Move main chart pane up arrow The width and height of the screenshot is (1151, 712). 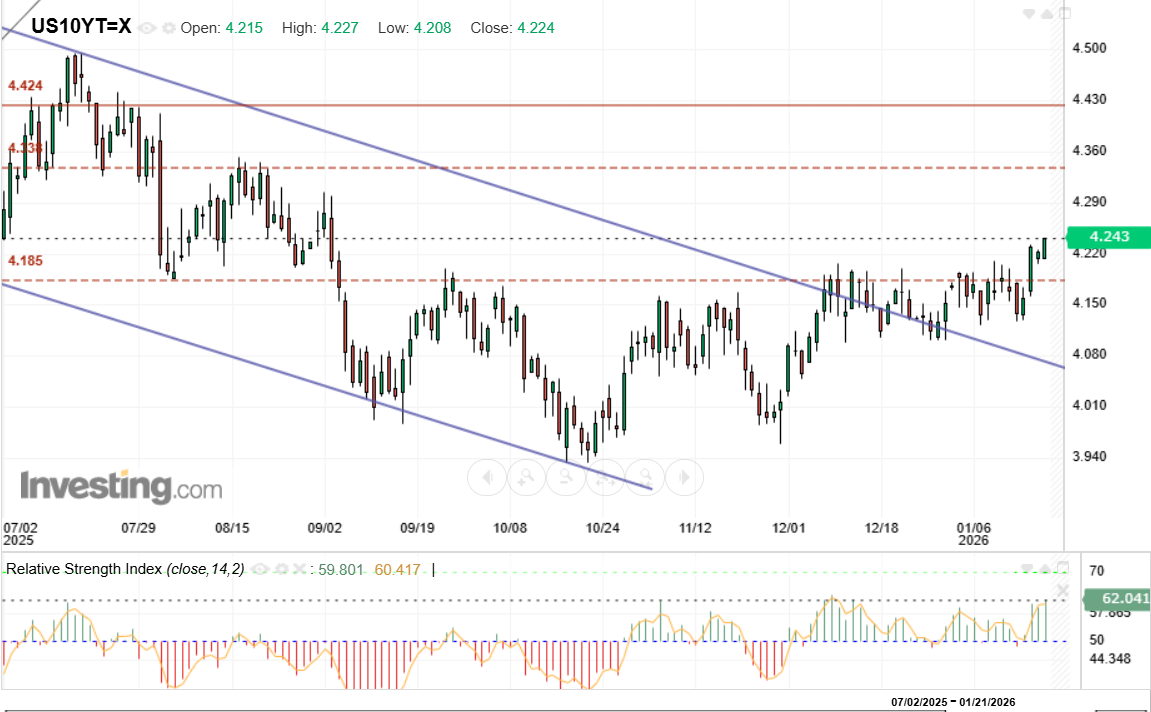pos(1046,14)
